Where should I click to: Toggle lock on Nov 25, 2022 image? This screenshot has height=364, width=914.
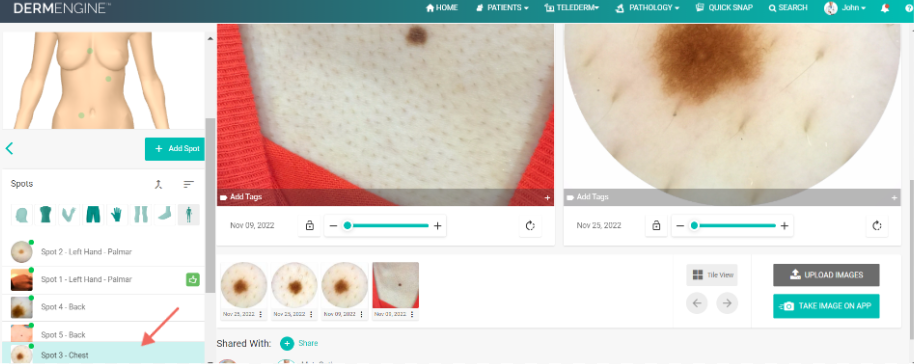656,226
